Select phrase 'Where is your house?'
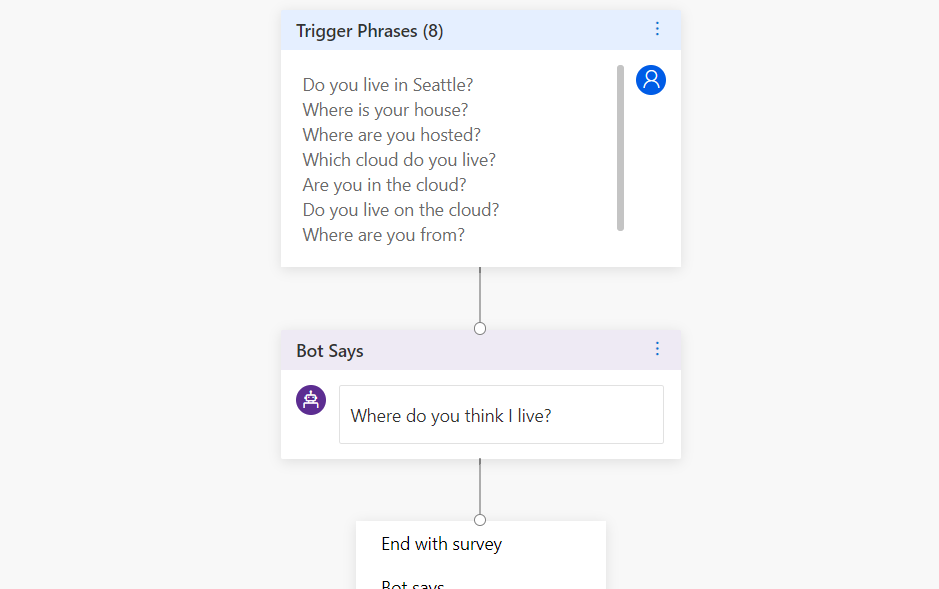The width and height of the screenshot is (939, 589). click(x=385, y=110)
